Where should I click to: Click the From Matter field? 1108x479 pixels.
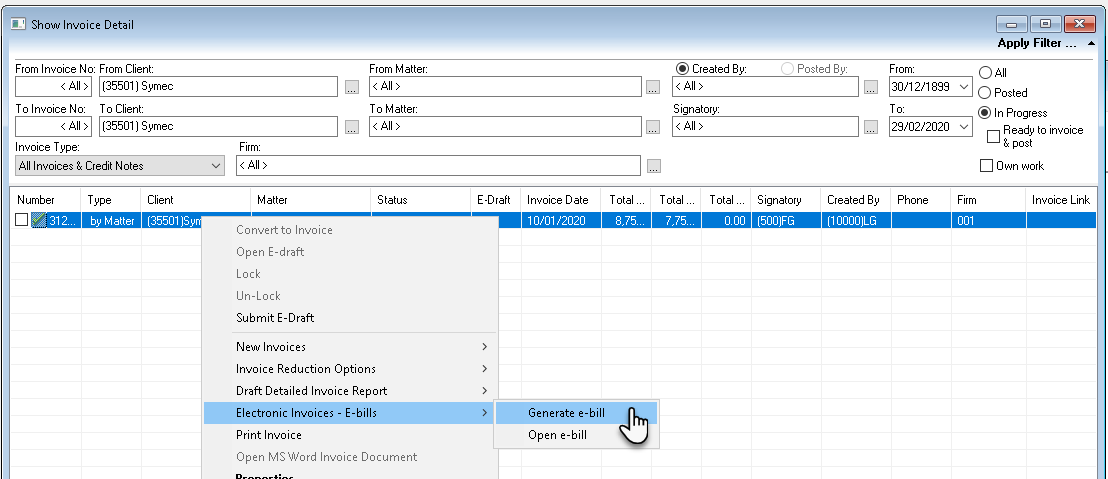point(505,87)
